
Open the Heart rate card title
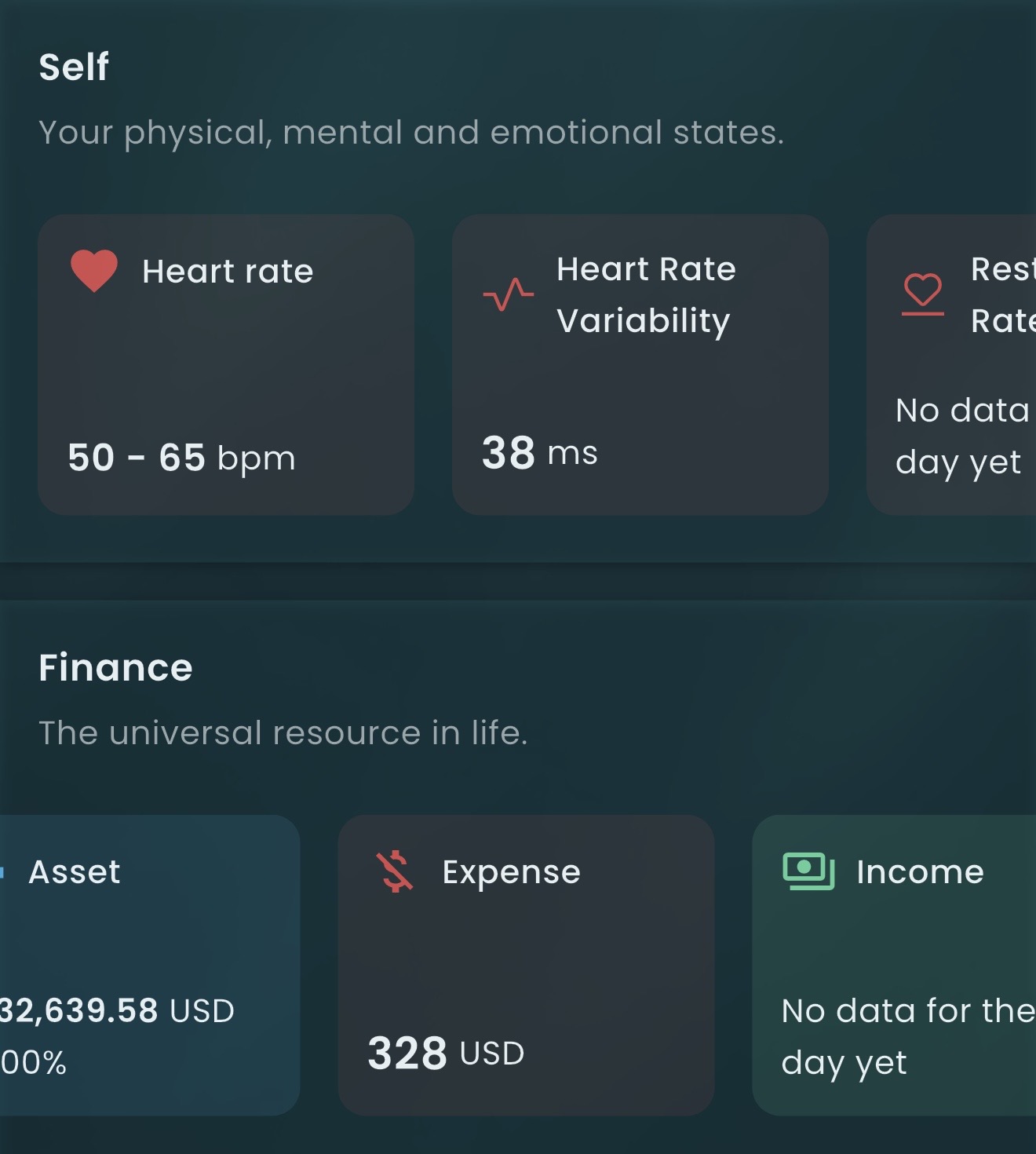[x=228, y=272]
